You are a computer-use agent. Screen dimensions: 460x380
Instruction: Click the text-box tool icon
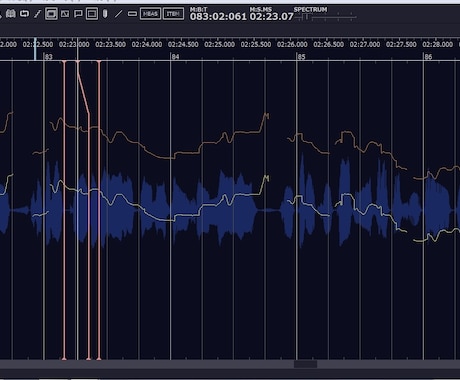[x=65, y=14]
